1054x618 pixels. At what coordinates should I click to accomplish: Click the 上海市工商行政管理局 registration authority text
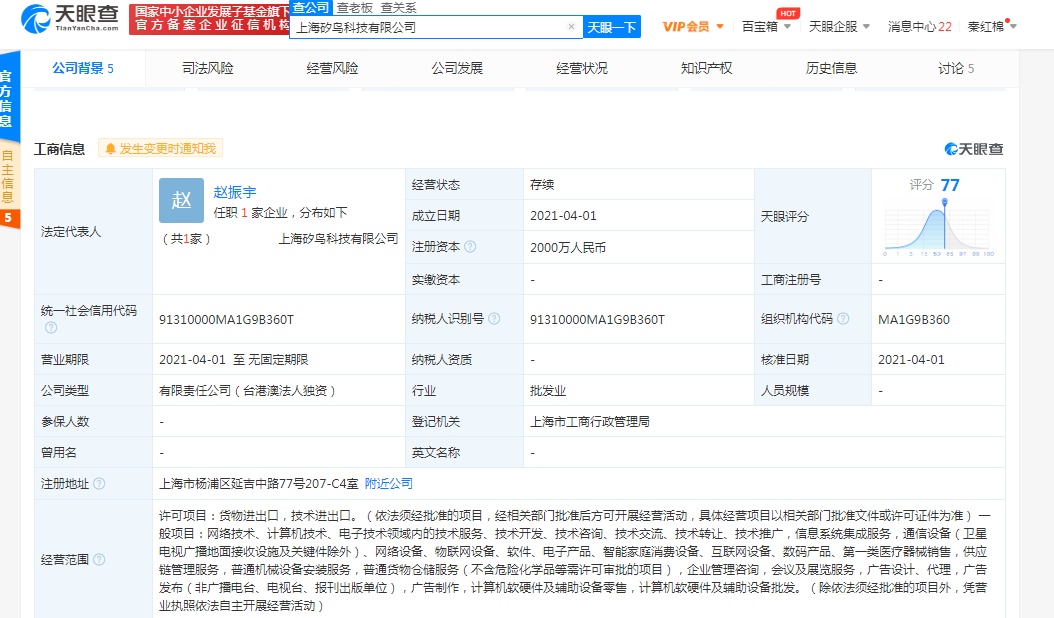[590, 422]
